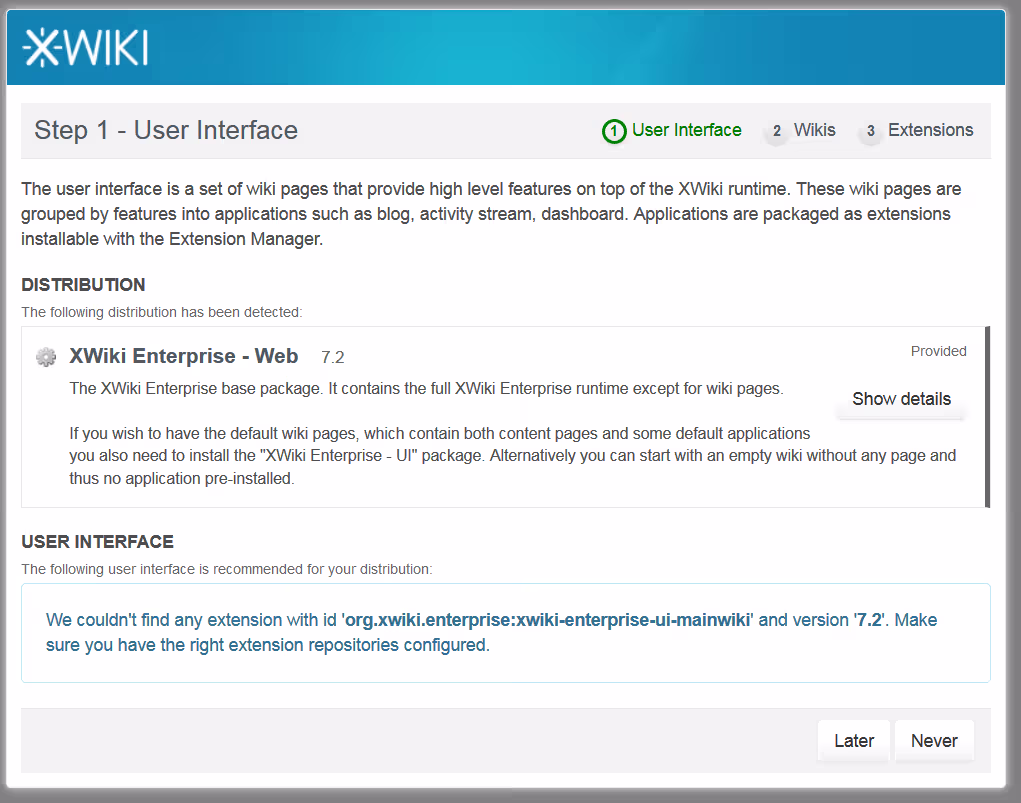This screenshot has width=1021, height=803.
Task: Click the step 3 number circle
Action: [870, 132]
